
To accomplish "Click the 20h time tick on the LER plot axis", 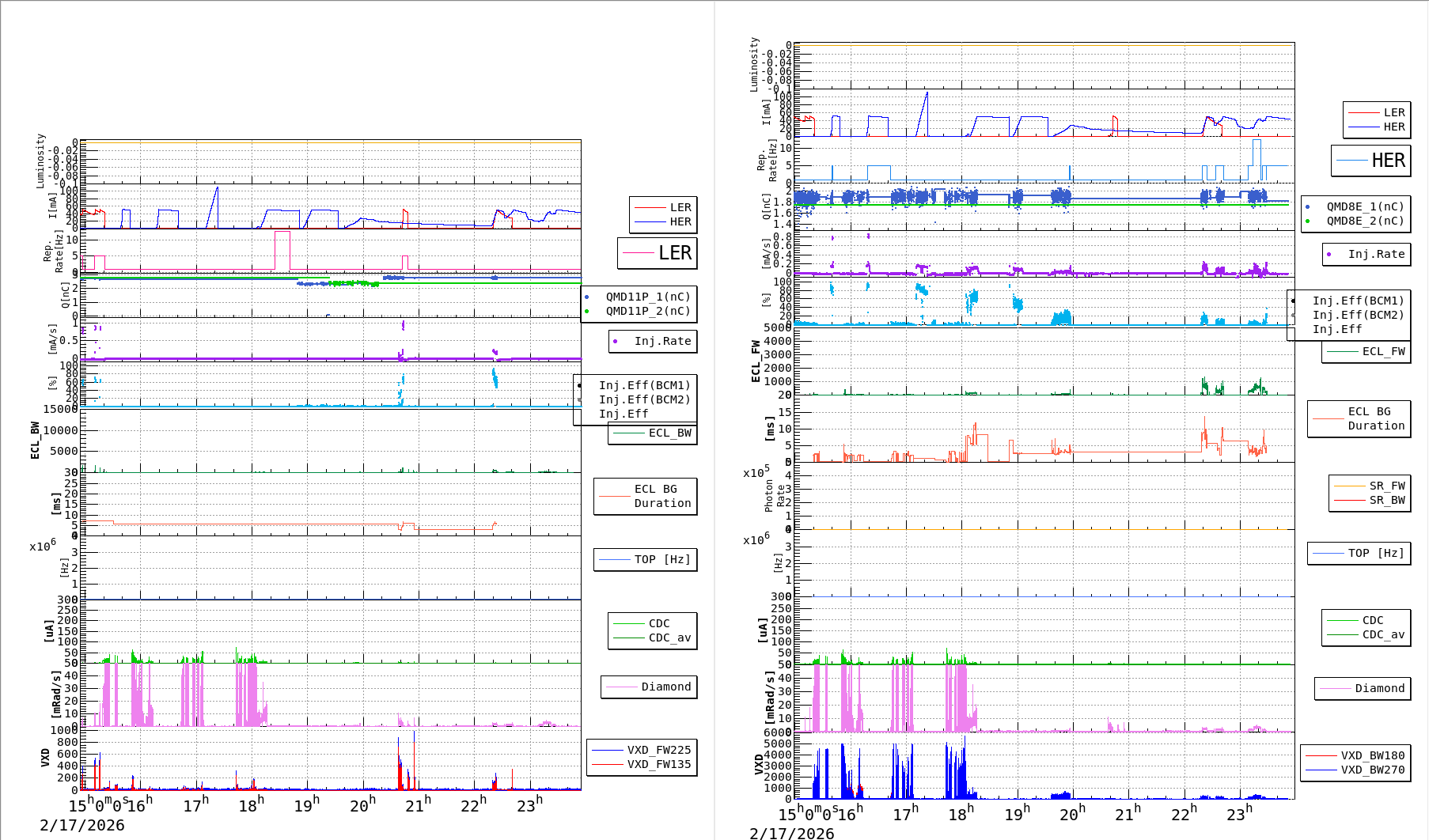I will point(362,805).
